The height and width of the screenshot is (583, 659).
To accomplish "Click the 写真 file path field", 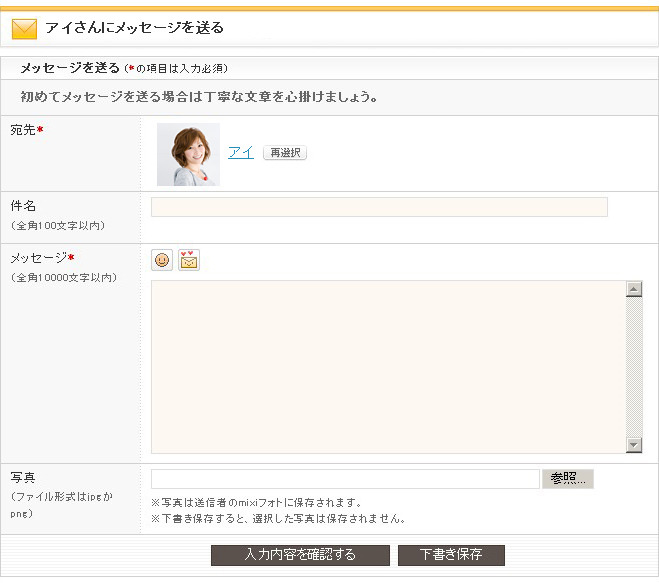I will (x=345, y=479).
